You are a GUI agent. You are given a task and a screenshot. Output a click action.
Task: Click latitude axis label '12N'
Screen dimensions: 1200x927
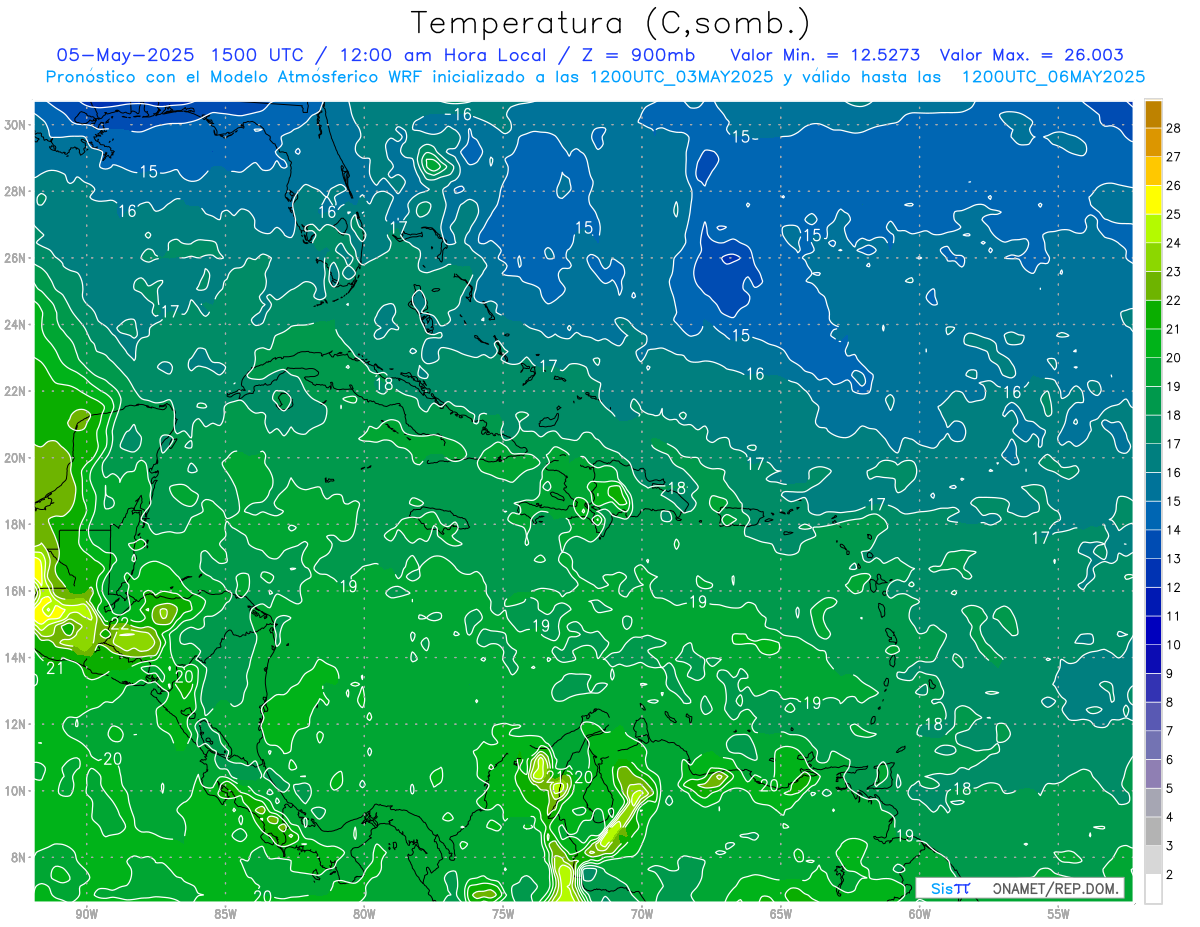16,724
